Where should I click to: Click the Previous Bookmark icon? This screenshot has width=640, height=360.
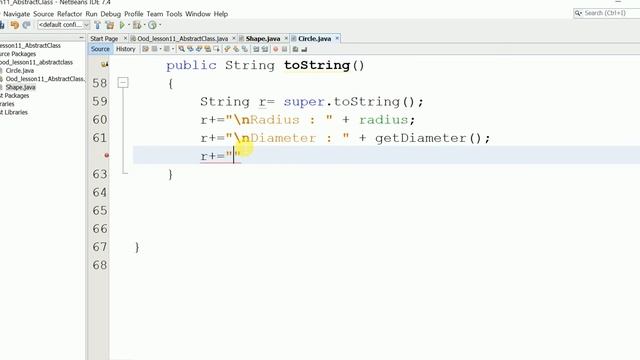click(x=227, y=49)
